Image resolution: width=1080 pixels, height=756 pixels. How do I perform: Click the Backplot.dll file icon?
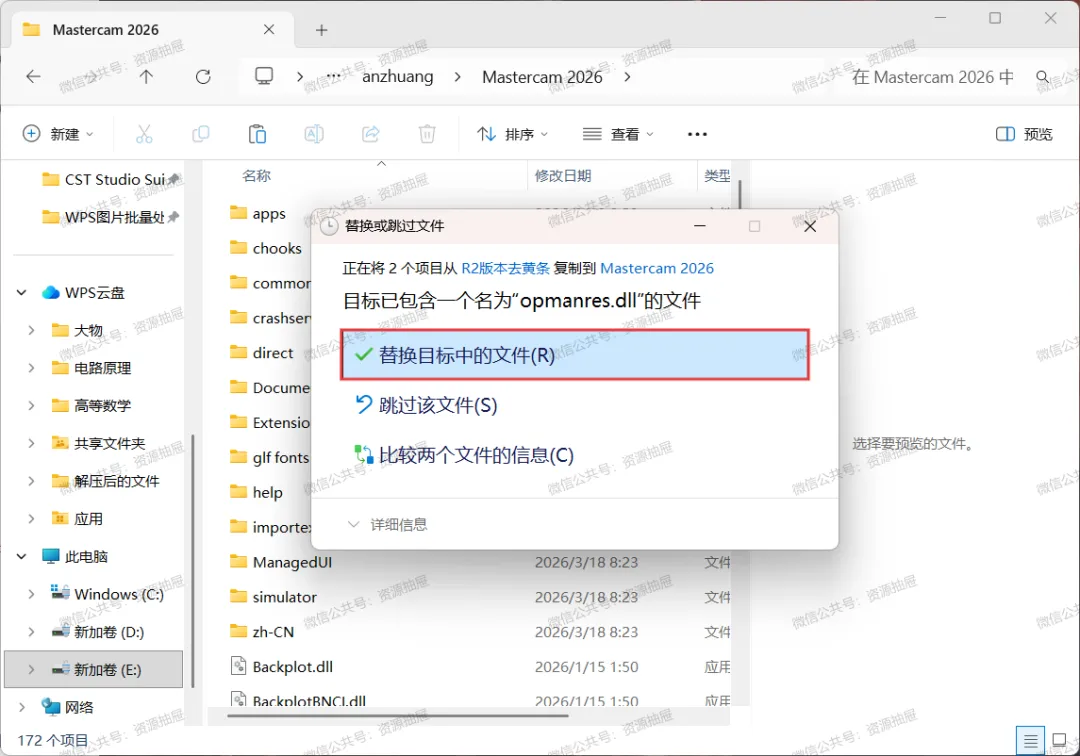(238, 666)
